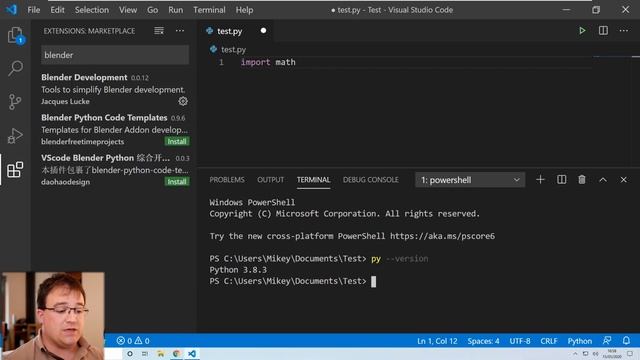
Task: Open Blender Development manage gear
Action: (x=183, y=101)
